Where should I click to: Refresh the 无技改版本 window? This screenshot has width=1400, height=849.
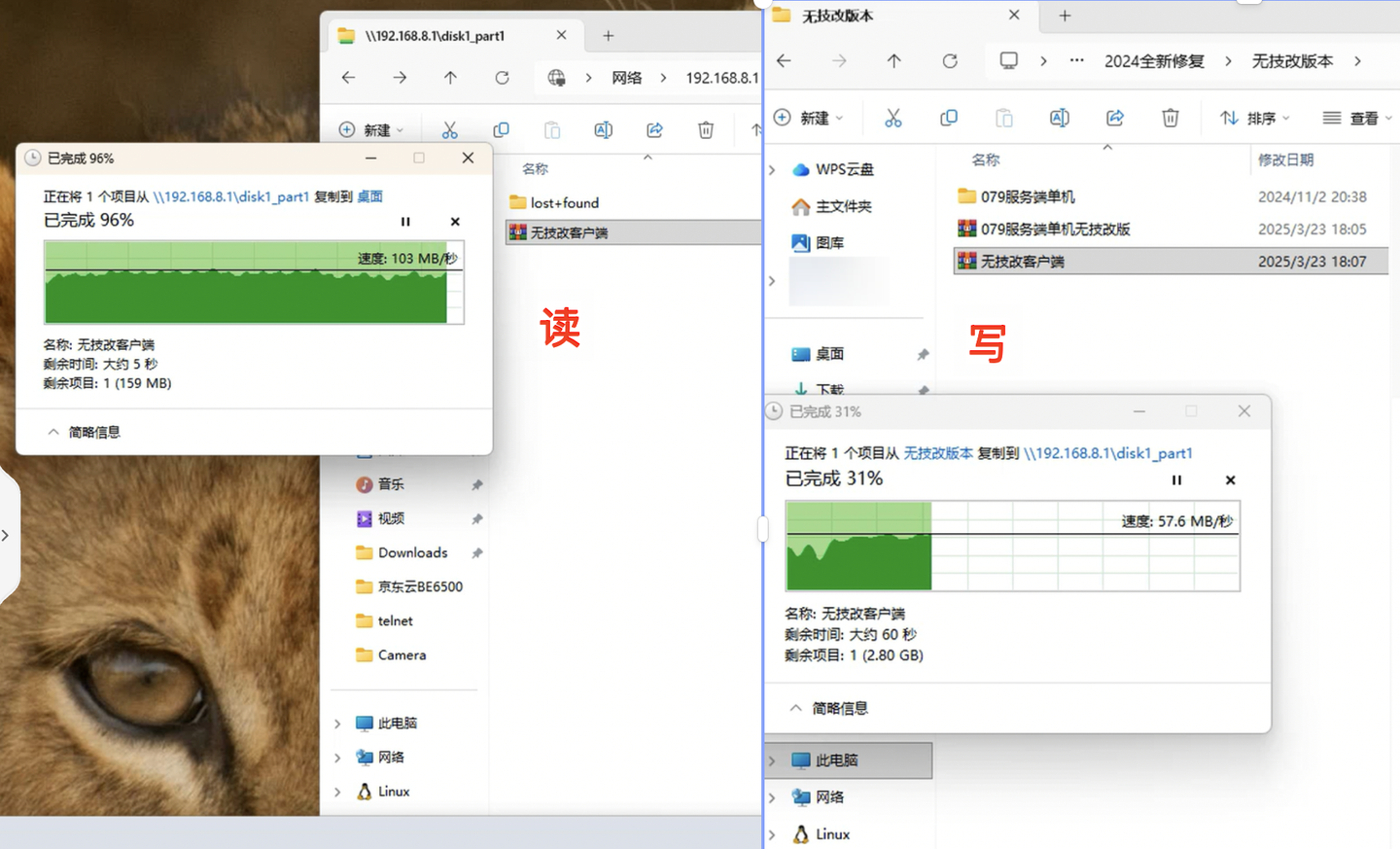tap(950, 60)
